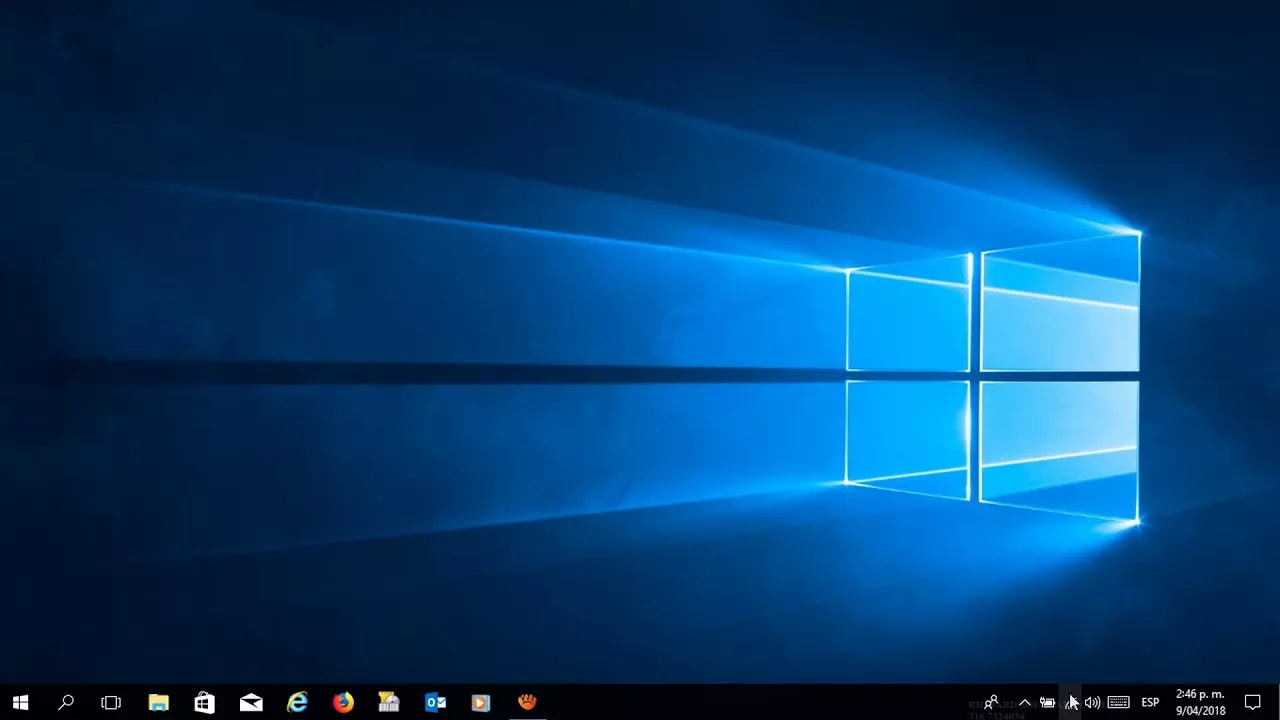Expand the hidden tray icons chevron

pos(1024,703)
